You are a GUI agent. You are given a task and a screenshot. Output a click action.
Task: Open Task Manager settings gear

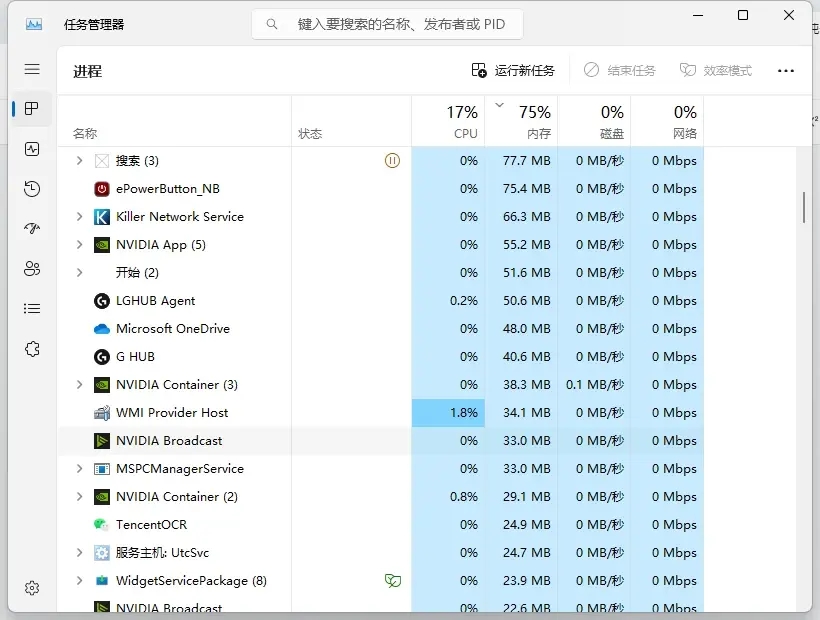coord(32,588)
